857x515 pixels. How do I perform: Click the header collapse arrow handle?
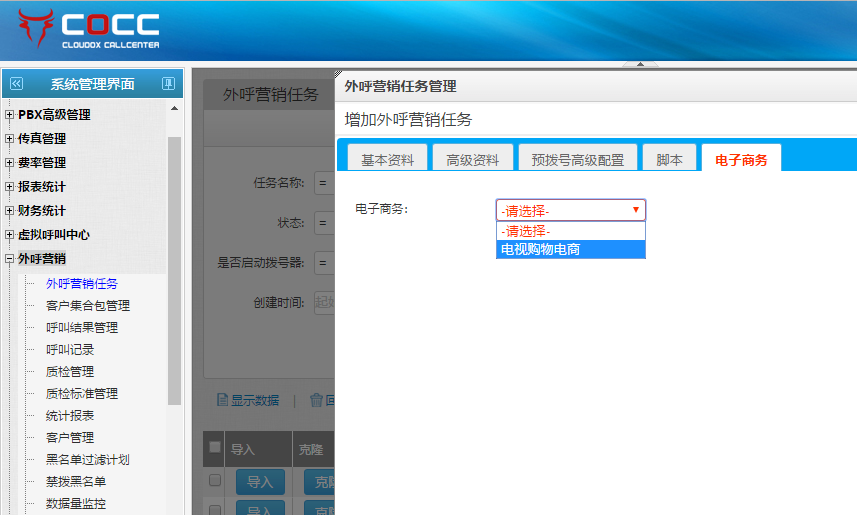[x=640, y=65]
